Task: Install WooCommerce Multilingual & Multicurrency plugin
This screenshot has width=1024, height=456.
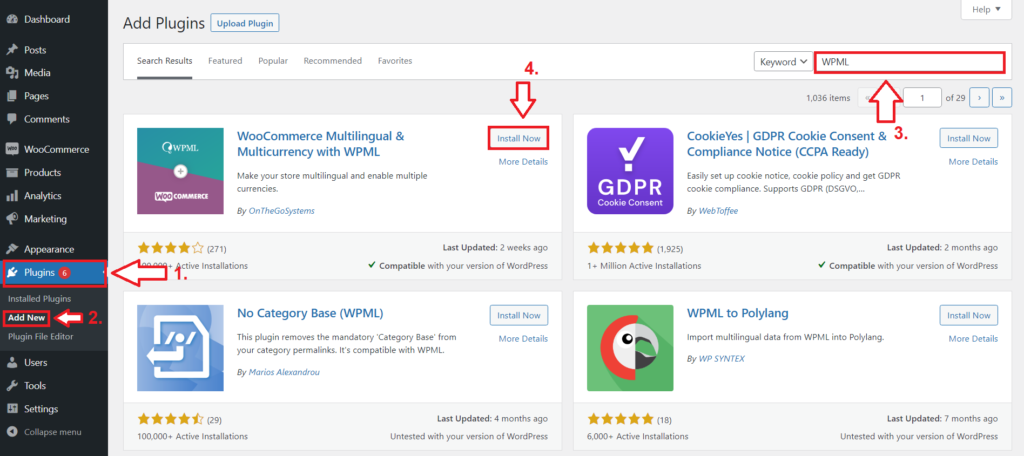Action: (x=519, y=138)
